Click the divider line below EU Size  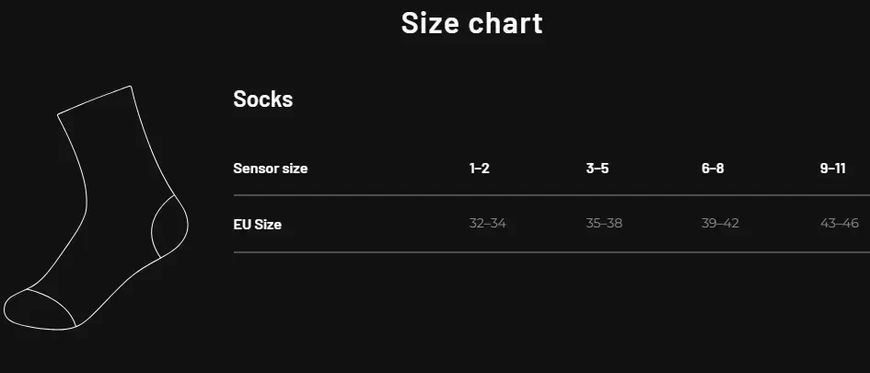click(552, 253)
